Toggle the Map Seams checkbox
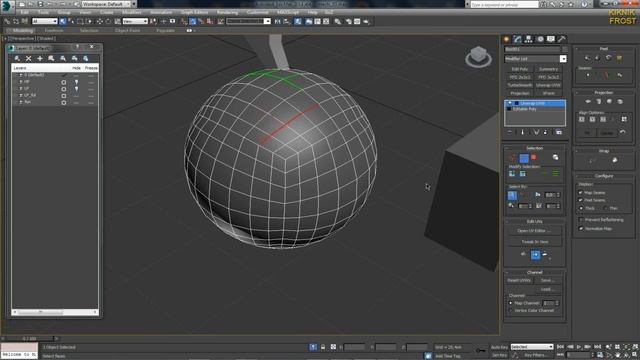 tap(580, 193)
